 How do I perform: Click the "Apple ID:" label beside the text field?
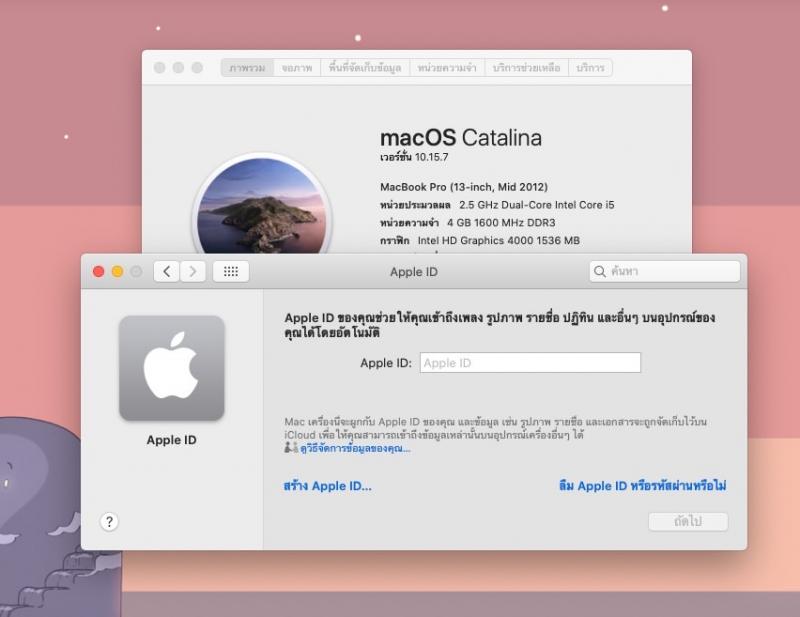[386, 363]
